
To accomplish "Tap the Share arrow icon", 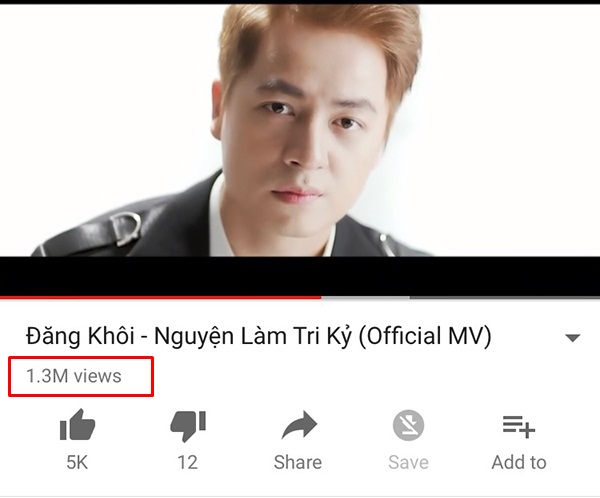I will (299, 425).
